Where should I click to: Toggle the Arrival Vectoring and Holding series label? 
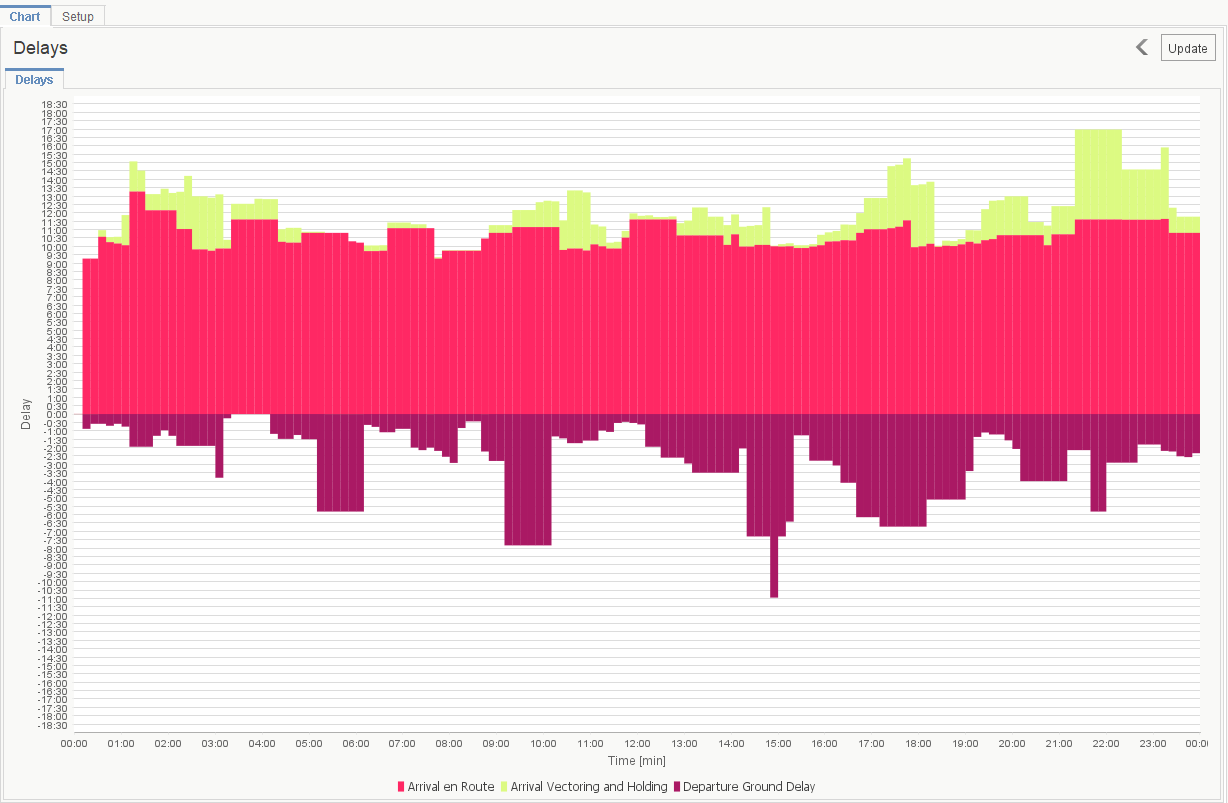pos(589,787)
